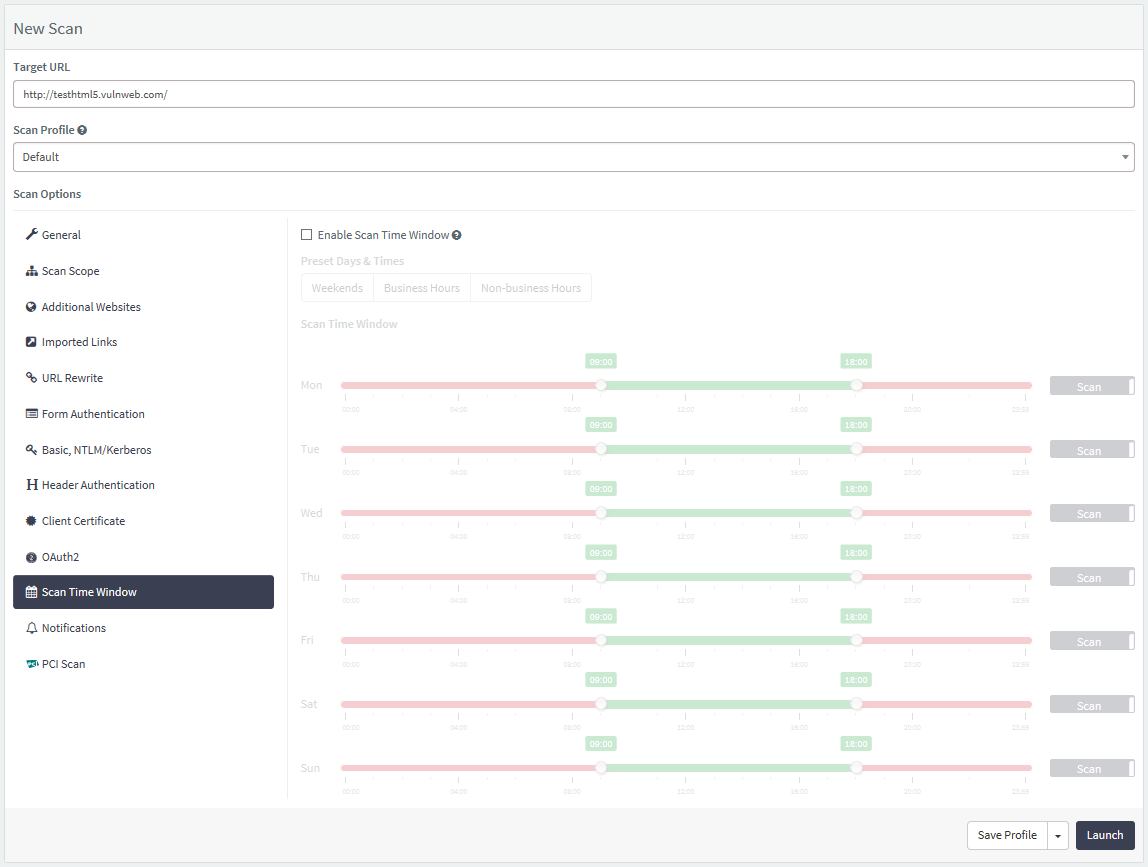The width and height of the screenshot is (1148, 867).
Task: Focus the Target URL input field
Action: 573,94
